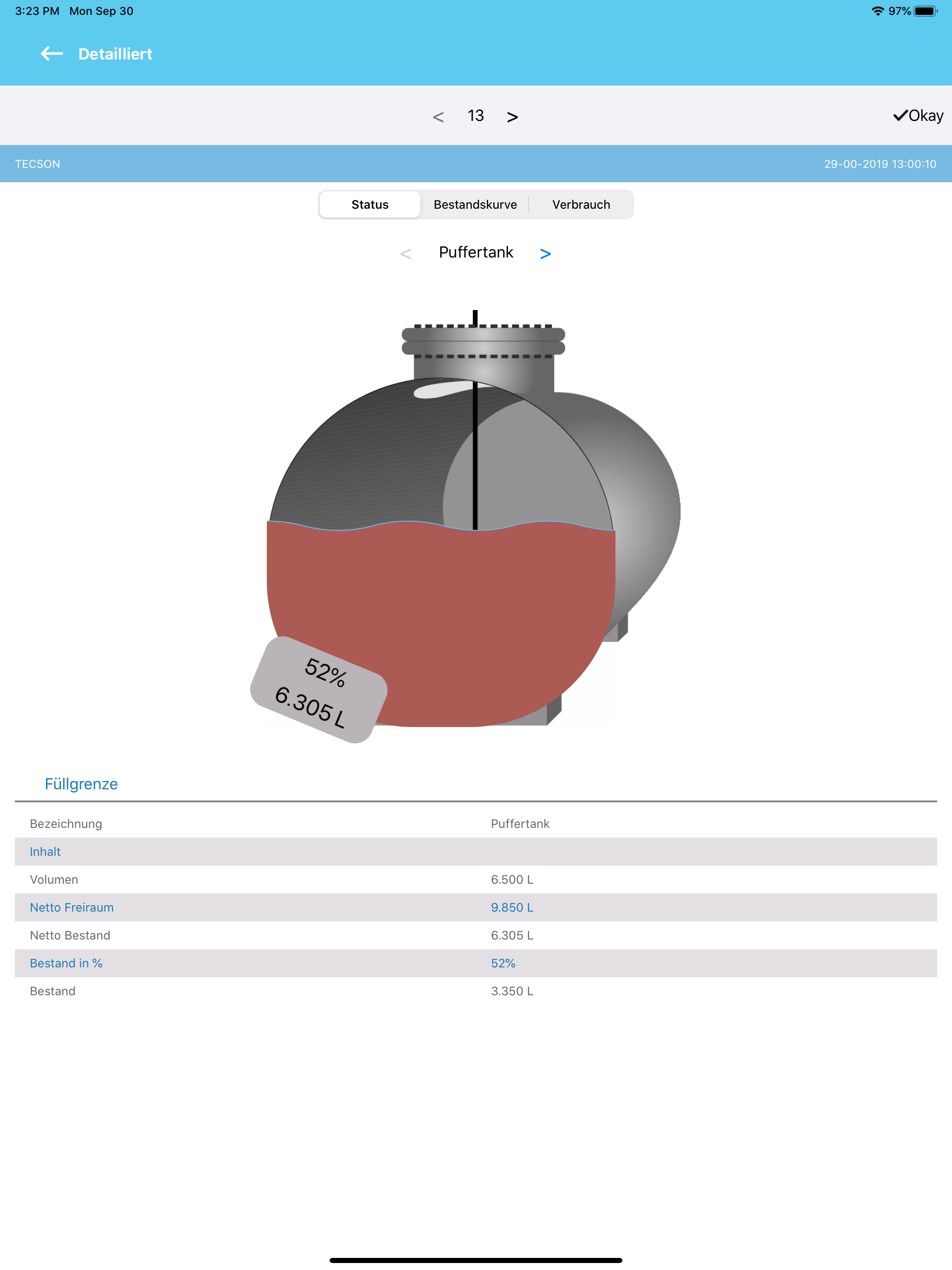Tap the clock showing 3:23 PM
The height and width of the screenshot is (1270, 952).
coord(37,11)
